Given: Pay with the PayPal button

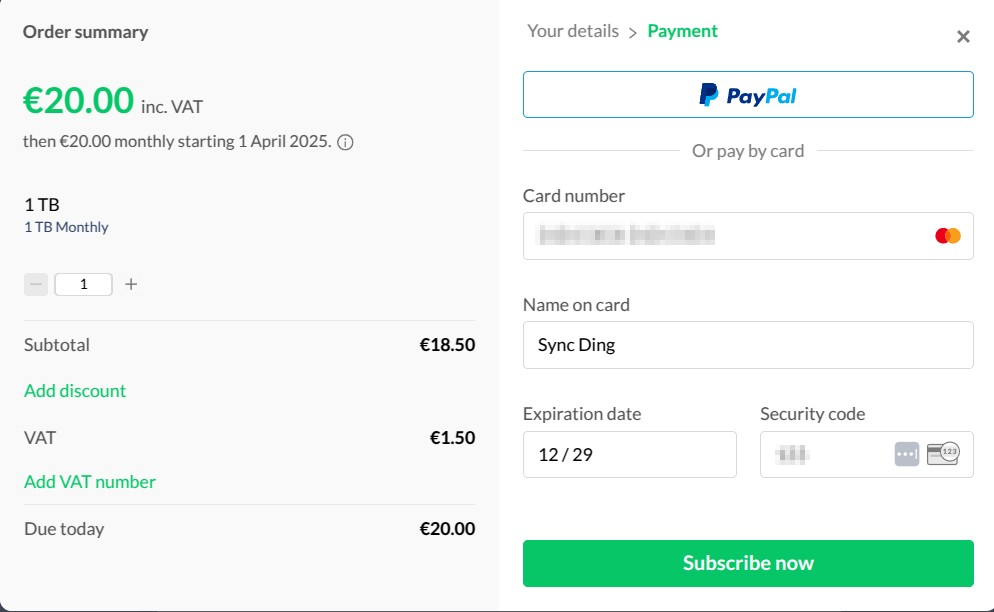Looking at the screenshot, I should tap(748, 95).
